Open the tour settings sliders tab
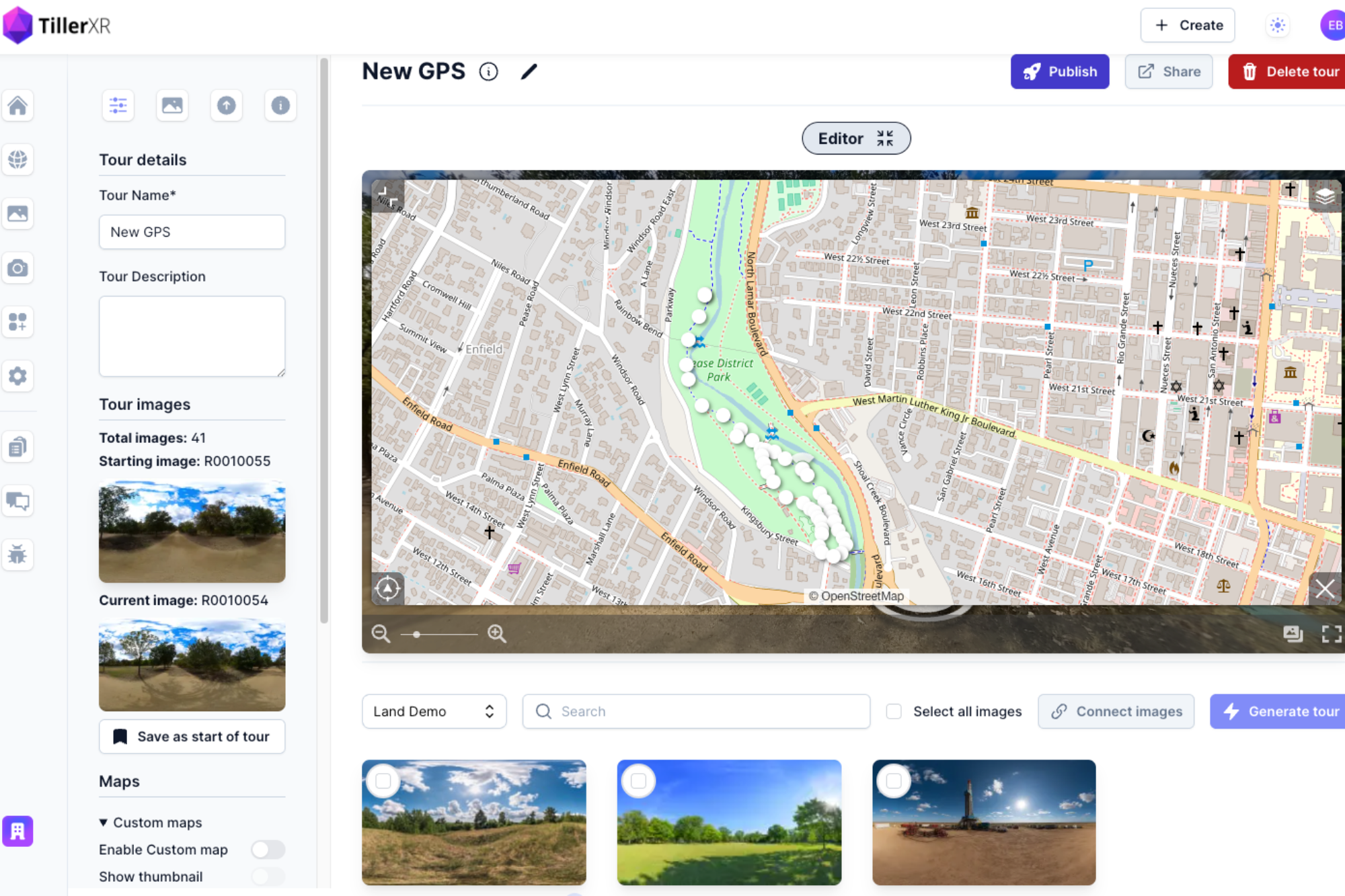 (118, 106)
